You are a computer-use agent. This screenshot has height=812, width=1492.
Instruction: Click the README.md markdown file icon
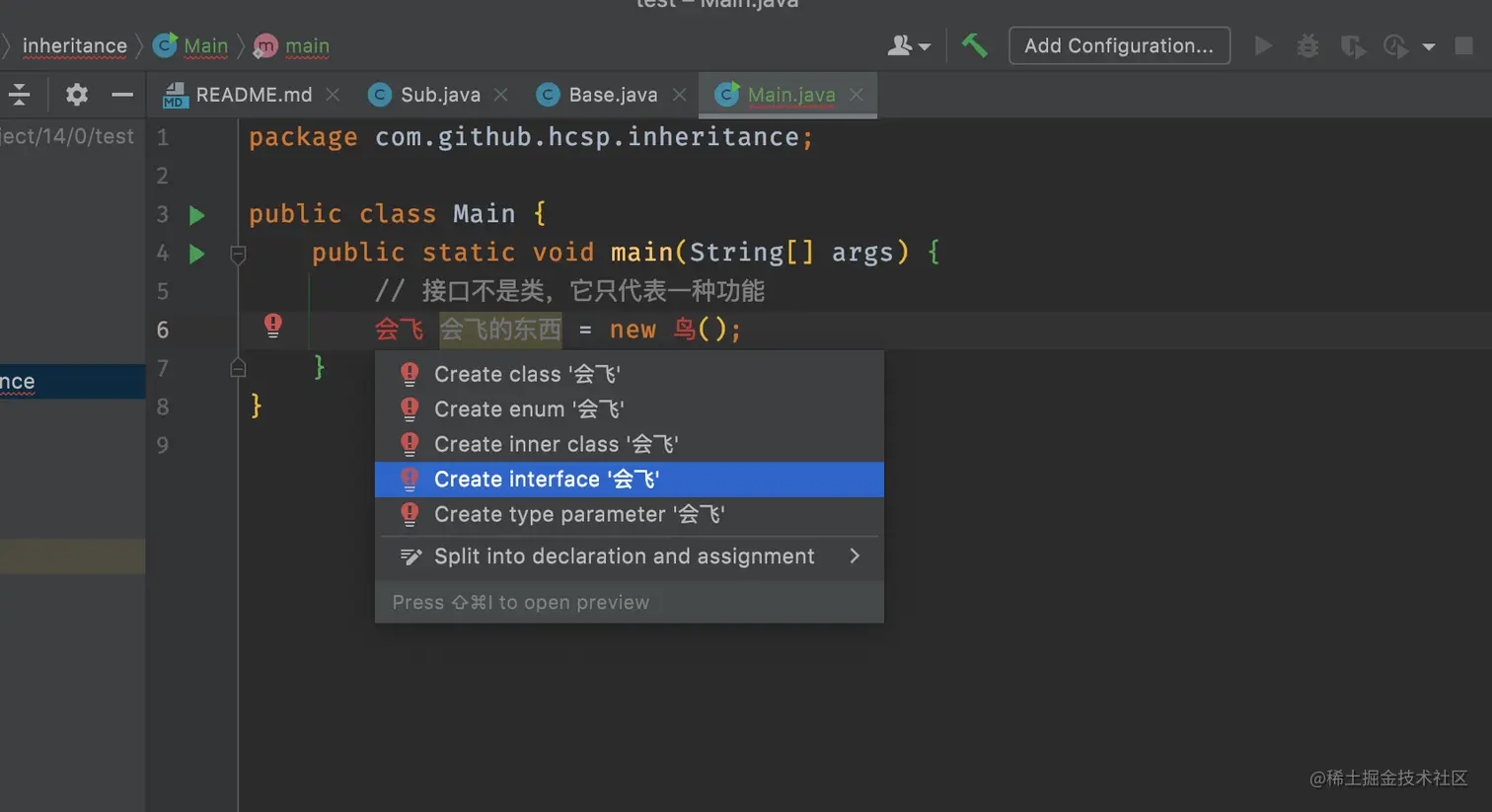tap(175, 96)
